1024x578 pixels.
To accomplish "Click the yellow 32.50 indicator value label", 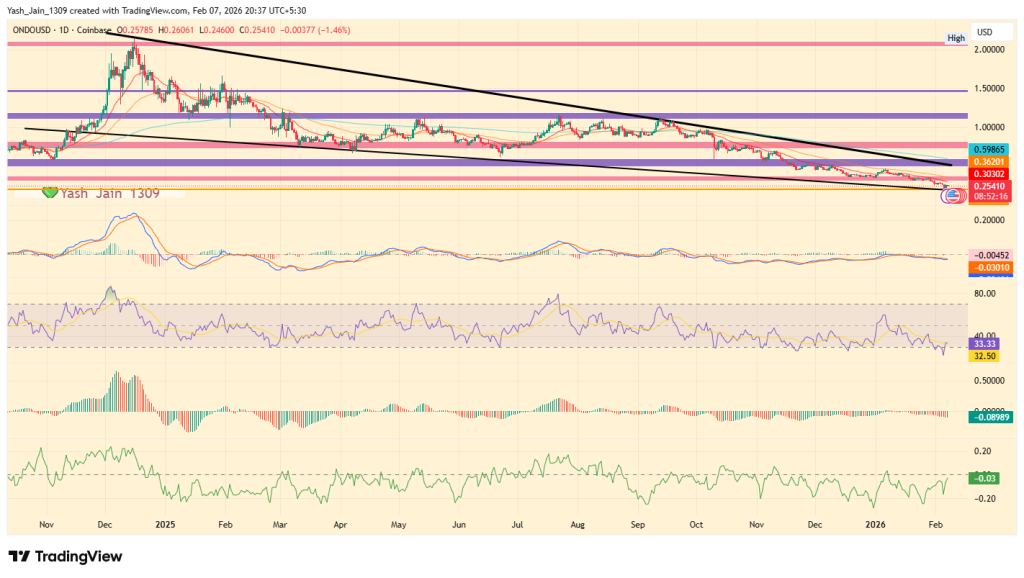I will pyautogui.click(x=986, y=356).
